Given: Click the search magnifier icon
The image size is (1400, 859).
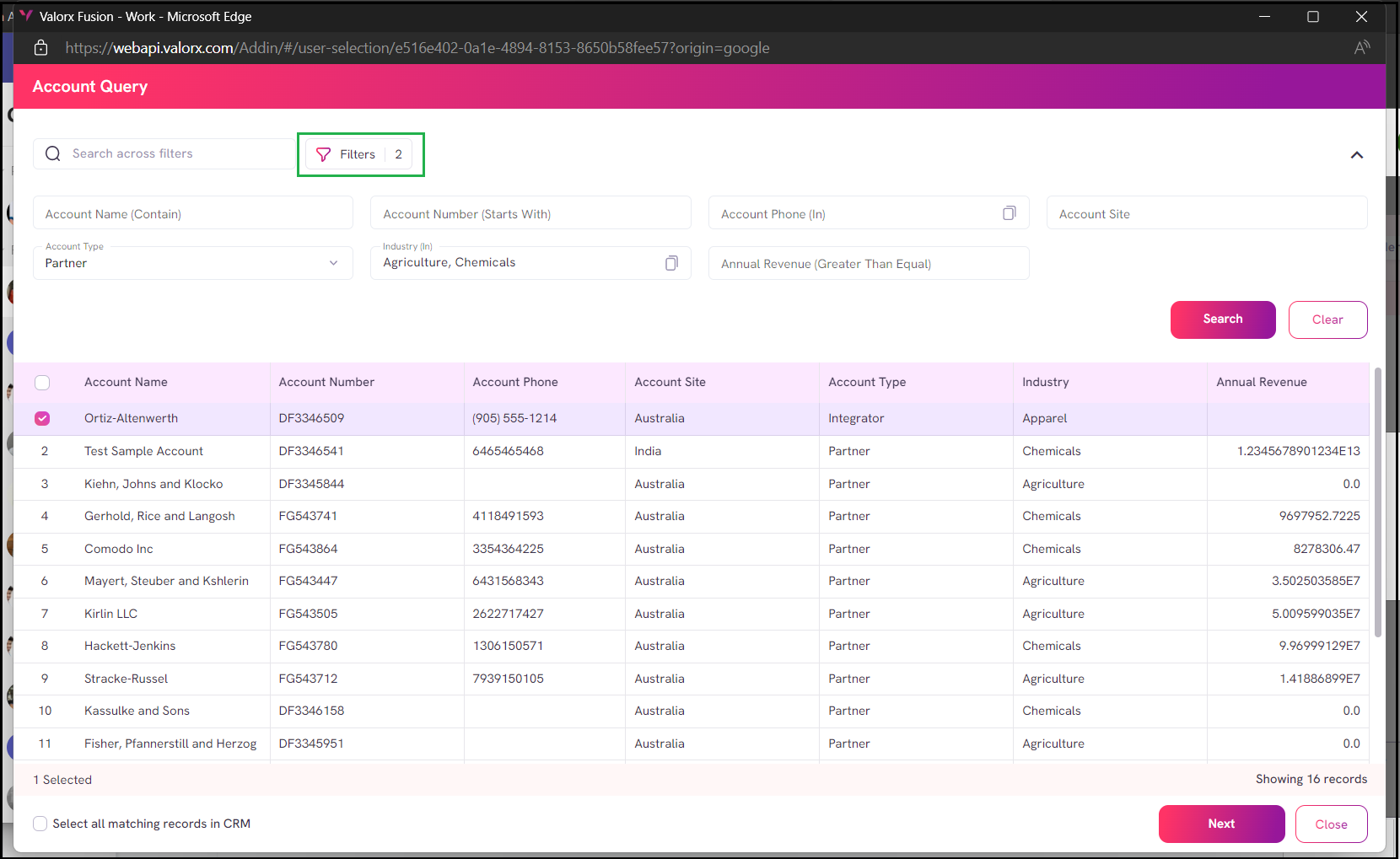Looking at the screenshot, I should (53, 153).
